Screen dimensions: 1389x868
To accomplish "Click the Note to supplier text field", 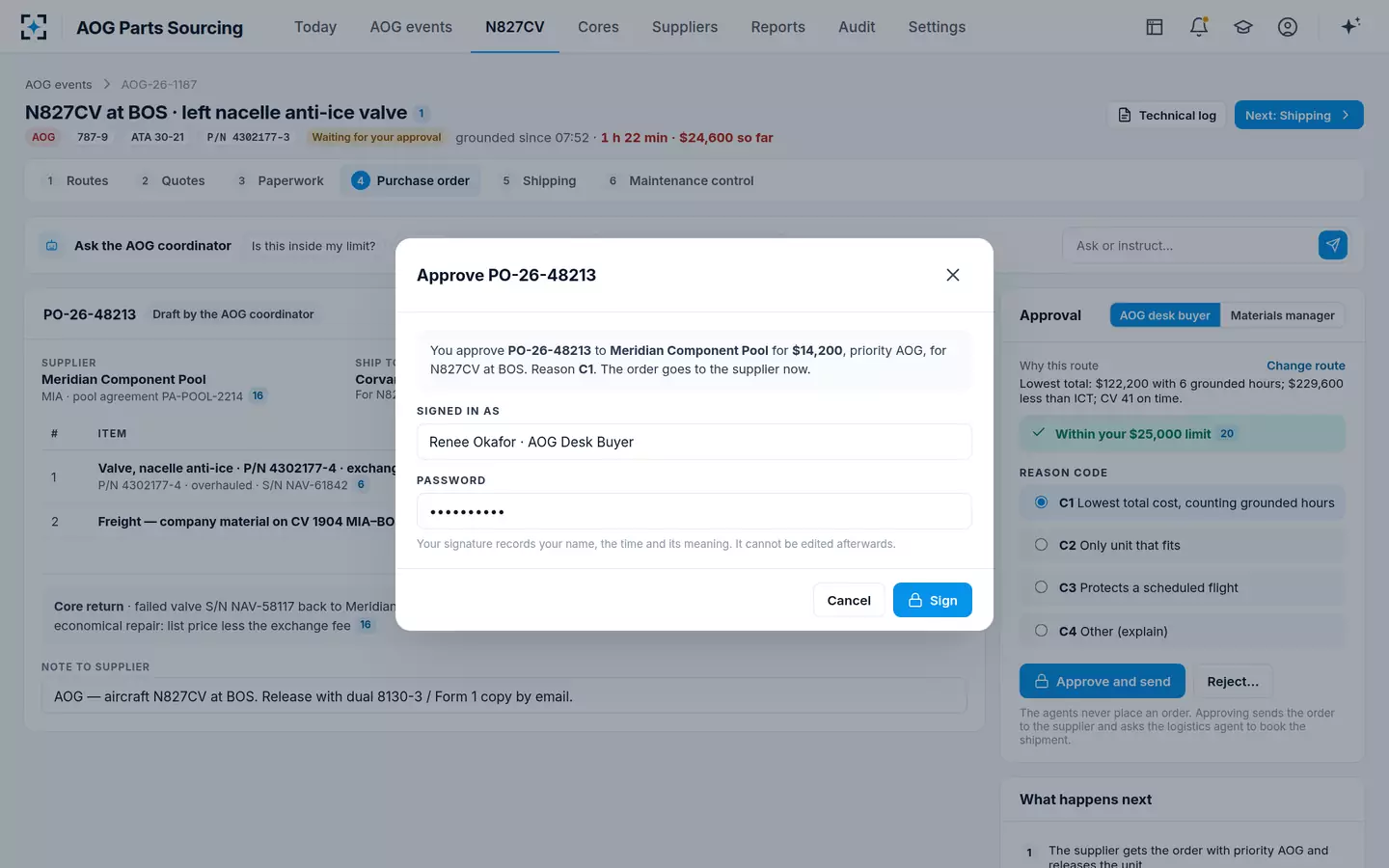I will (x=504, y=696).
